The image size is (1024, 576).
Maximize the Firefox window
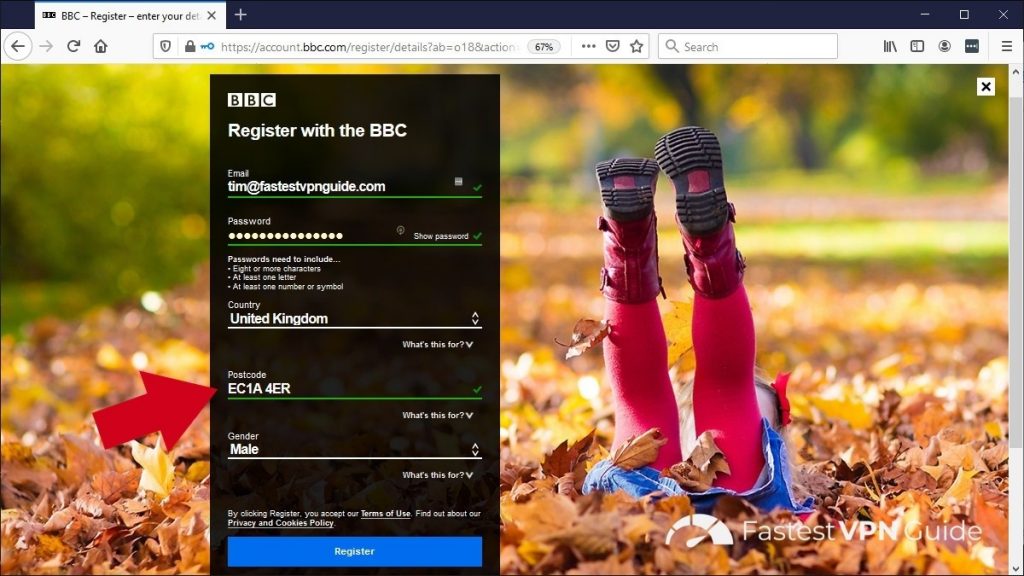(x=964, y=14)
